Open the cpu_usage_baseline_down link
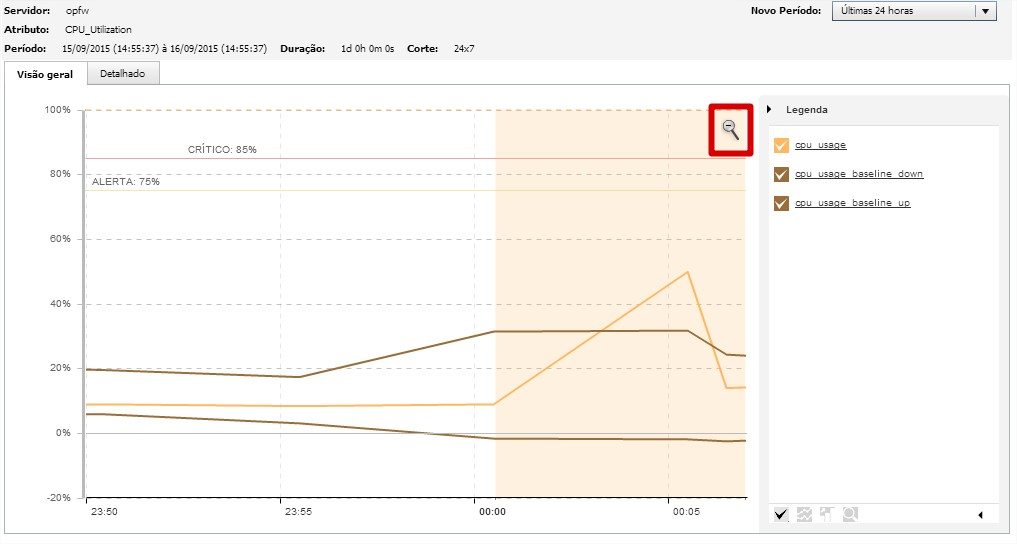Screen dimensions: 1017x544 (x=859, y=175)
